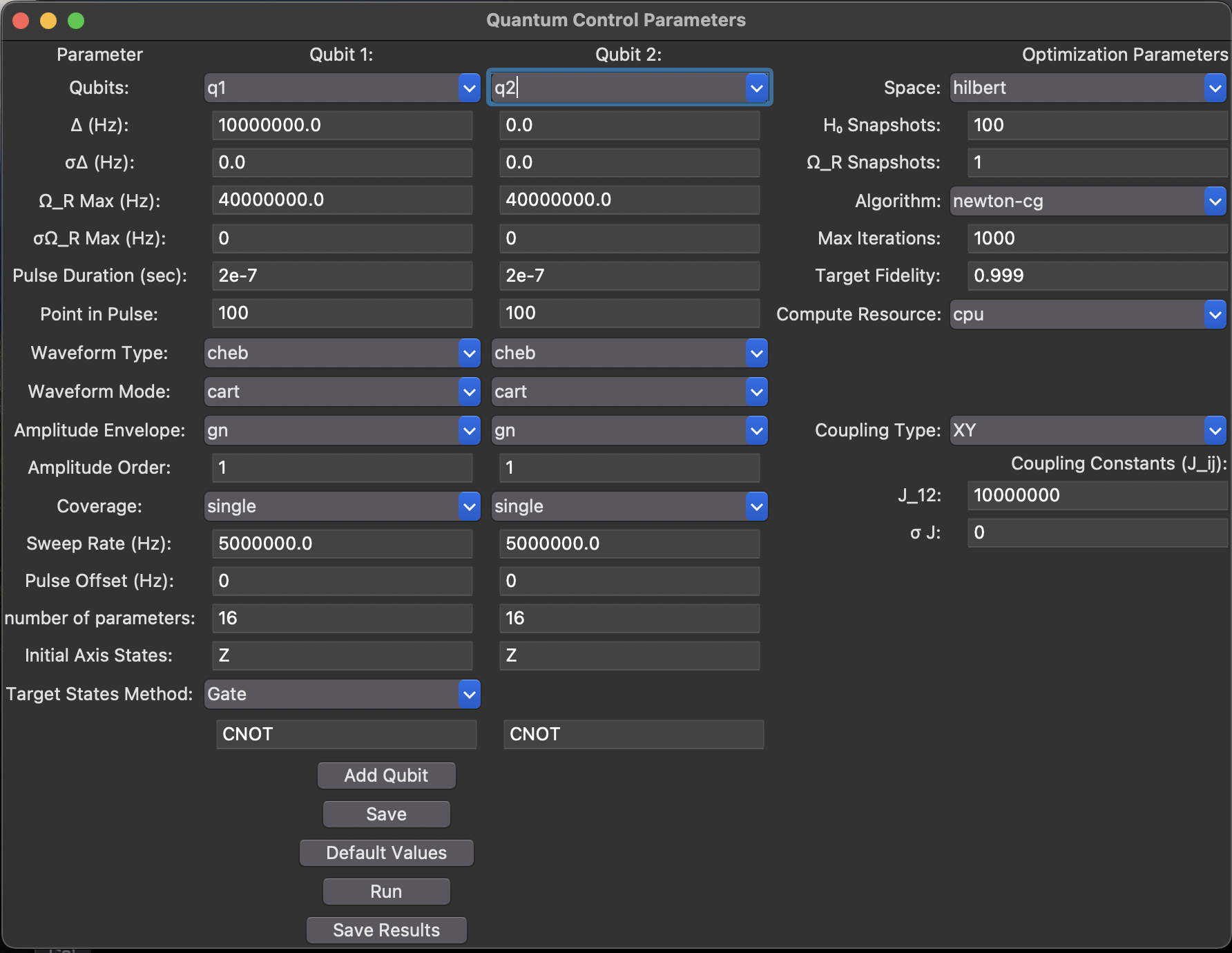Edit the H₀ Snapshots field
Screen dimensions: 1232x953
pos(1098,125)
